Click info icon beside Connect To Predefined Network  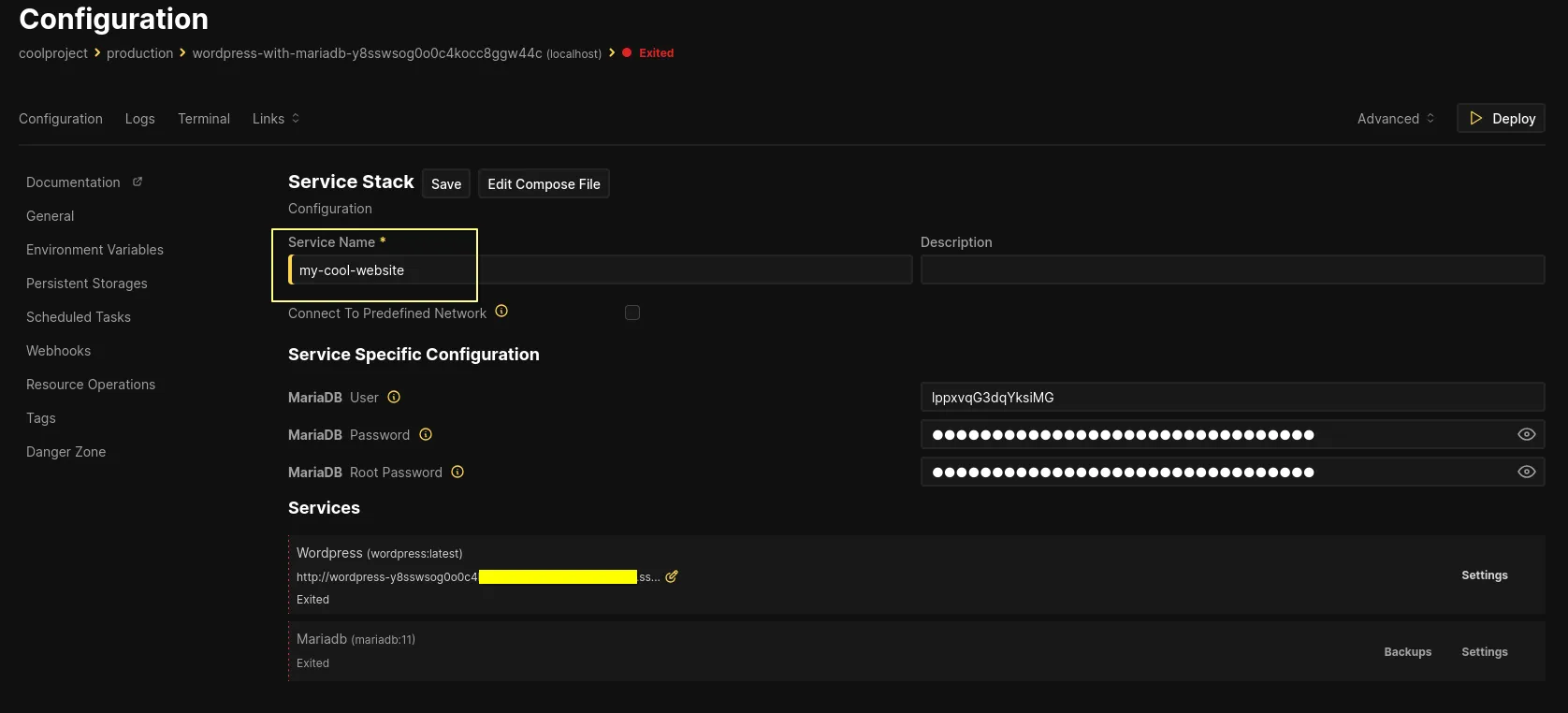click(501, 312)
